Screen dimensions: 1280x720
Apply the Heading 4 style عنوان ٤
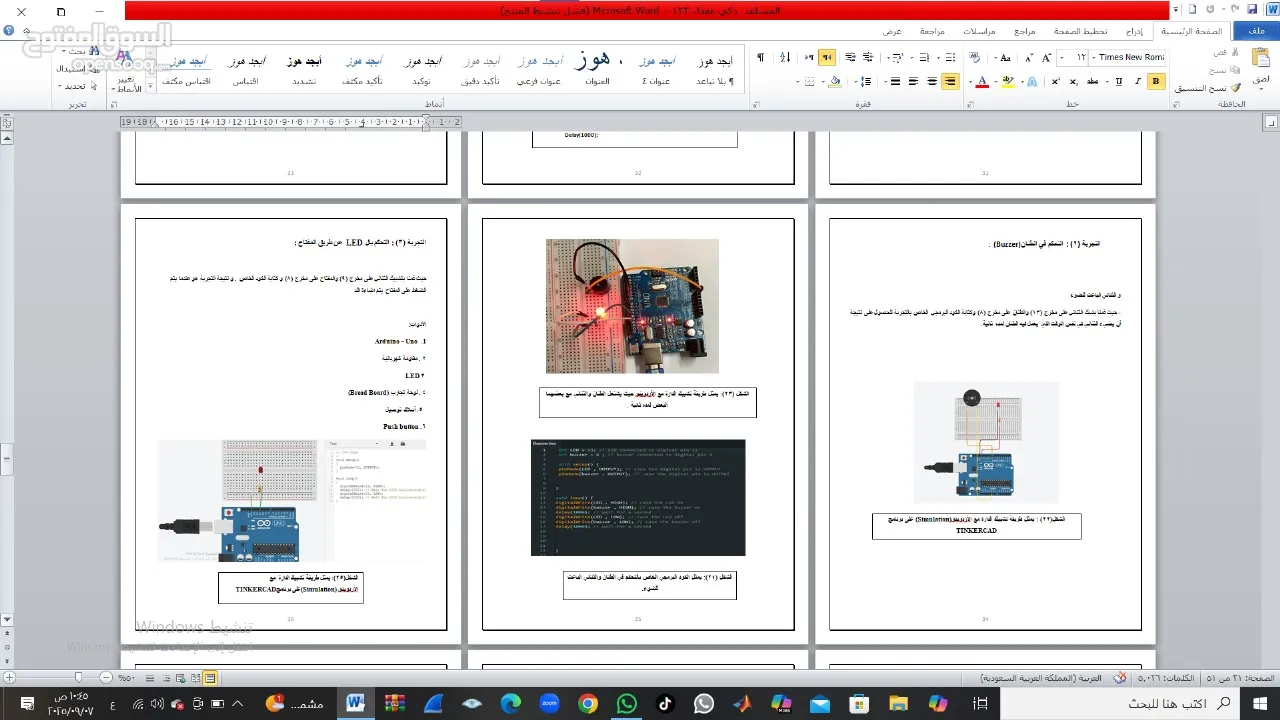(656, 69)
